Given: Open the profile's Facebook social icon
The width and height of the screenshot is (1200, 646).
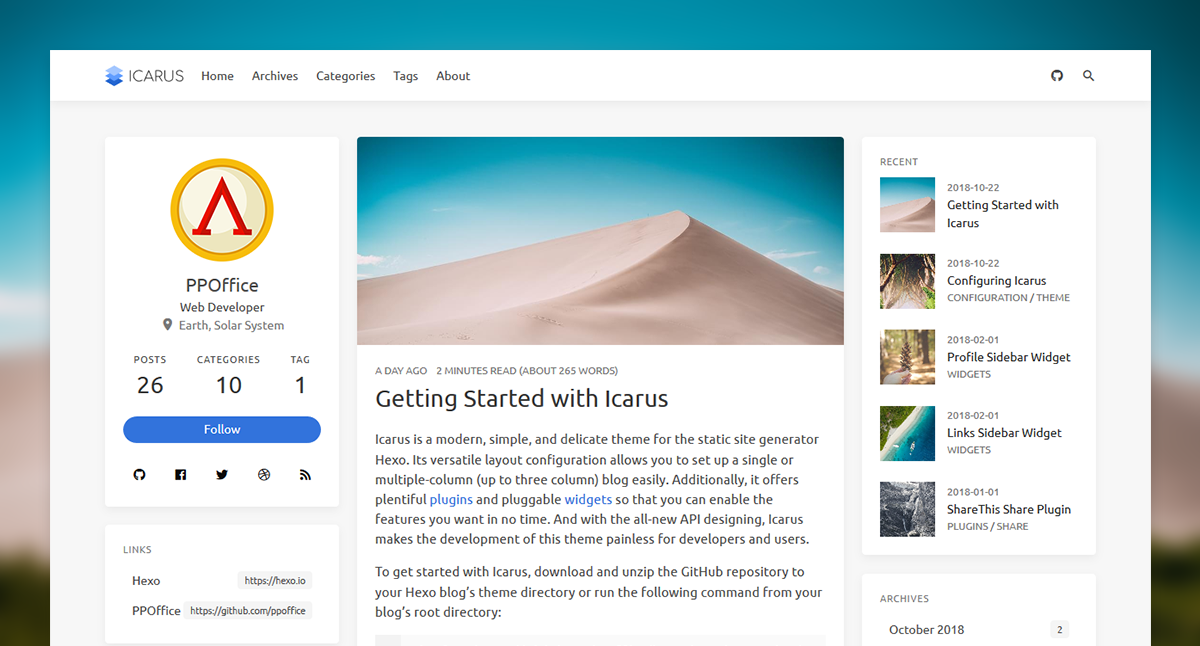Looking at the screenshot, I should coord(181,475).
